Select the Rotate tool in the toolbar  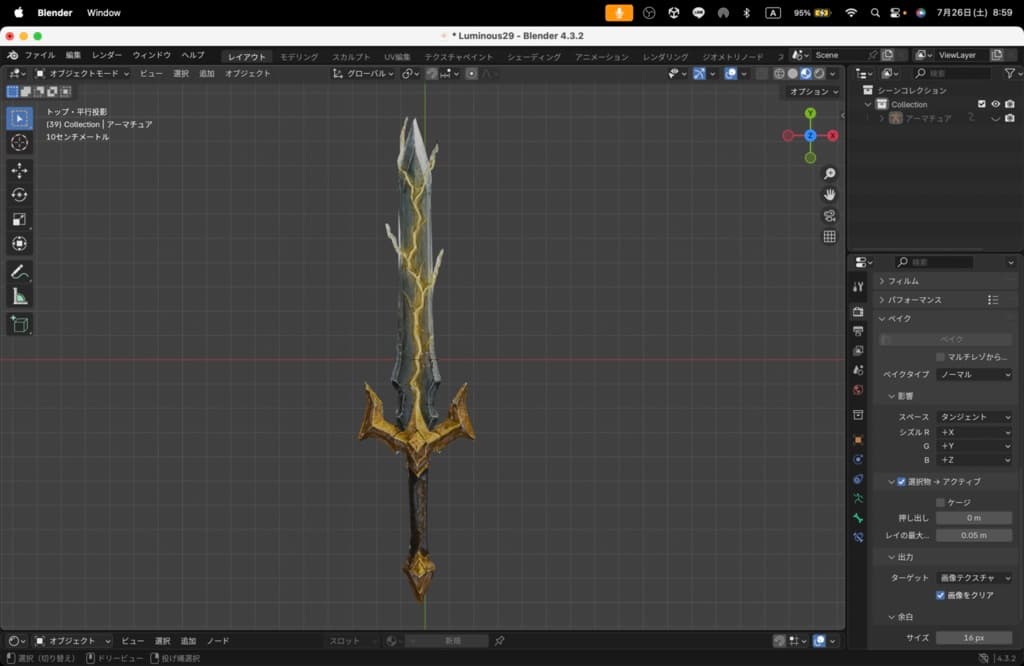tap(19, 195)
